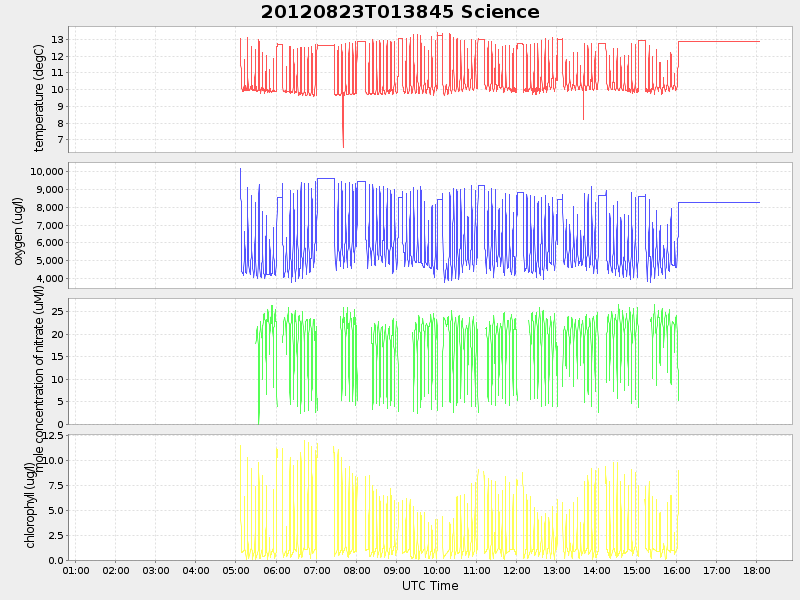Click the mole concentration of nitrate axis label
The width and height of the screenshot is (800, 600).
39,379
